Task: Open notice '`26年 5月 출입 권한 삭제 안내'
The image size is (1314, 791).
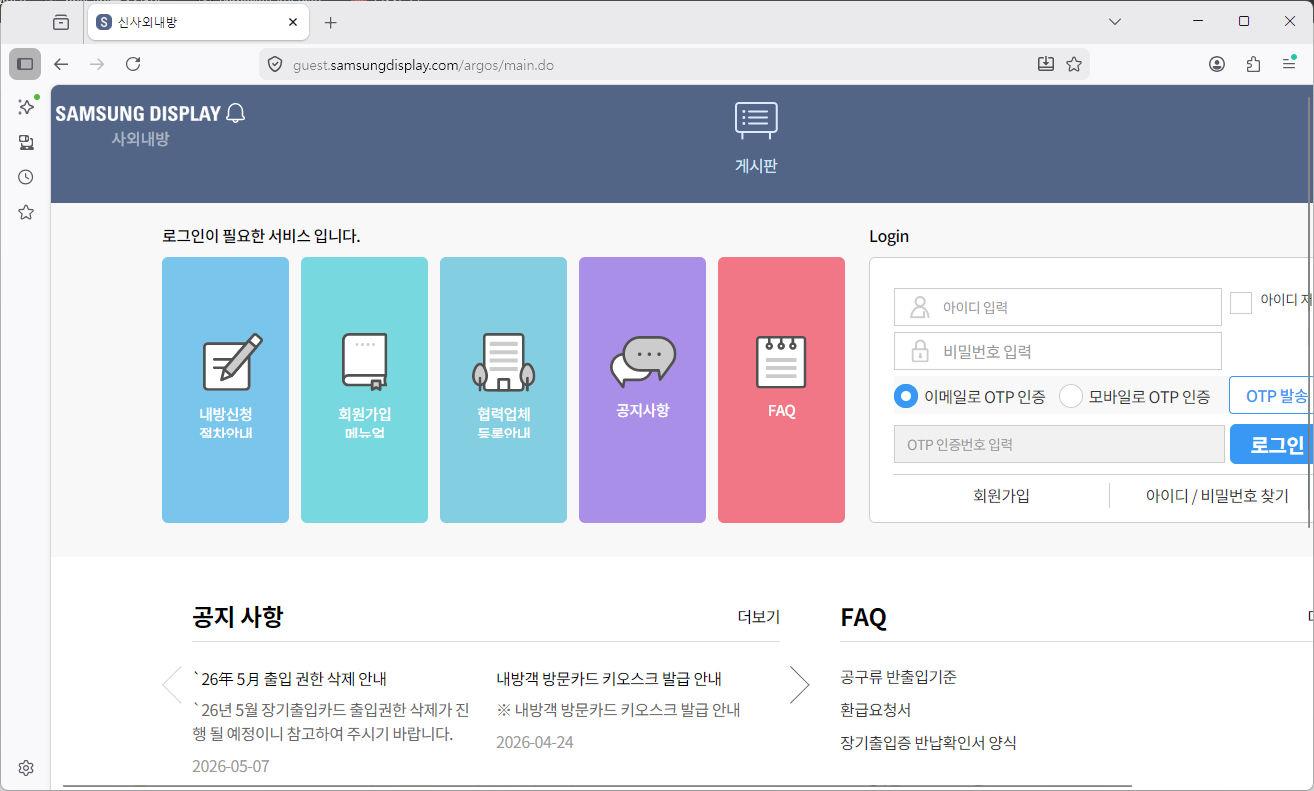Action: click(289, 679)
